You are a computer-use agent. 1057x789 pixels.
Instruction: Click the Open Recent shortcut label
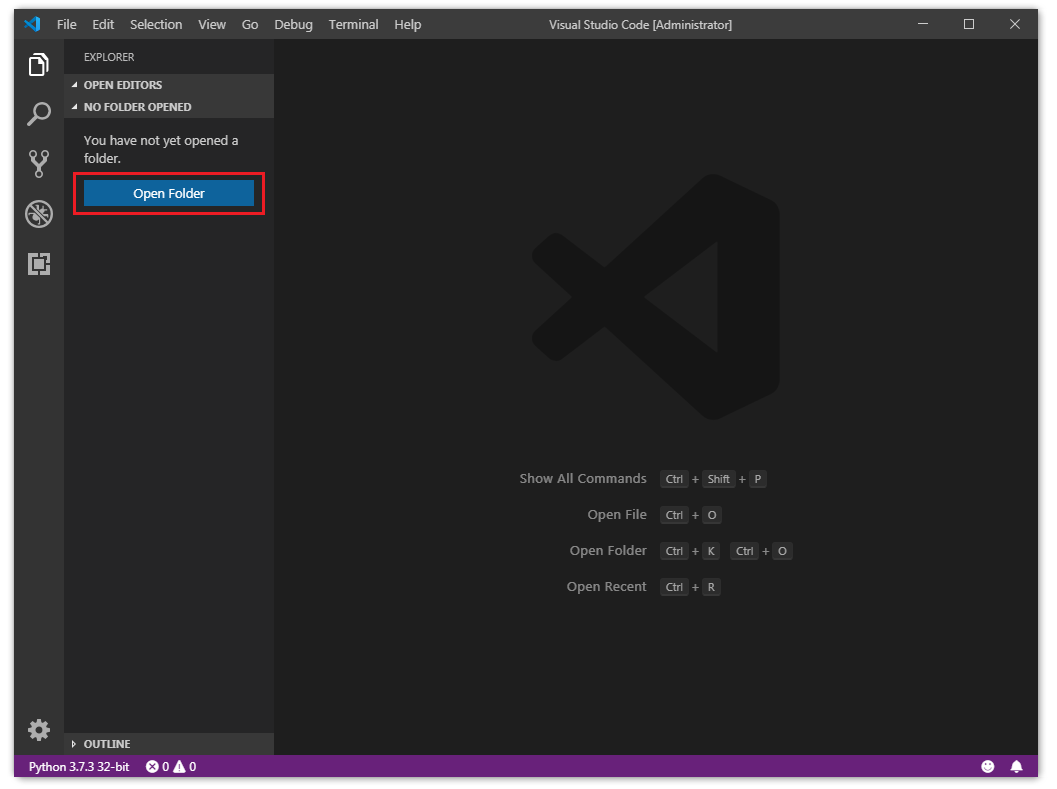click(606, 587)
